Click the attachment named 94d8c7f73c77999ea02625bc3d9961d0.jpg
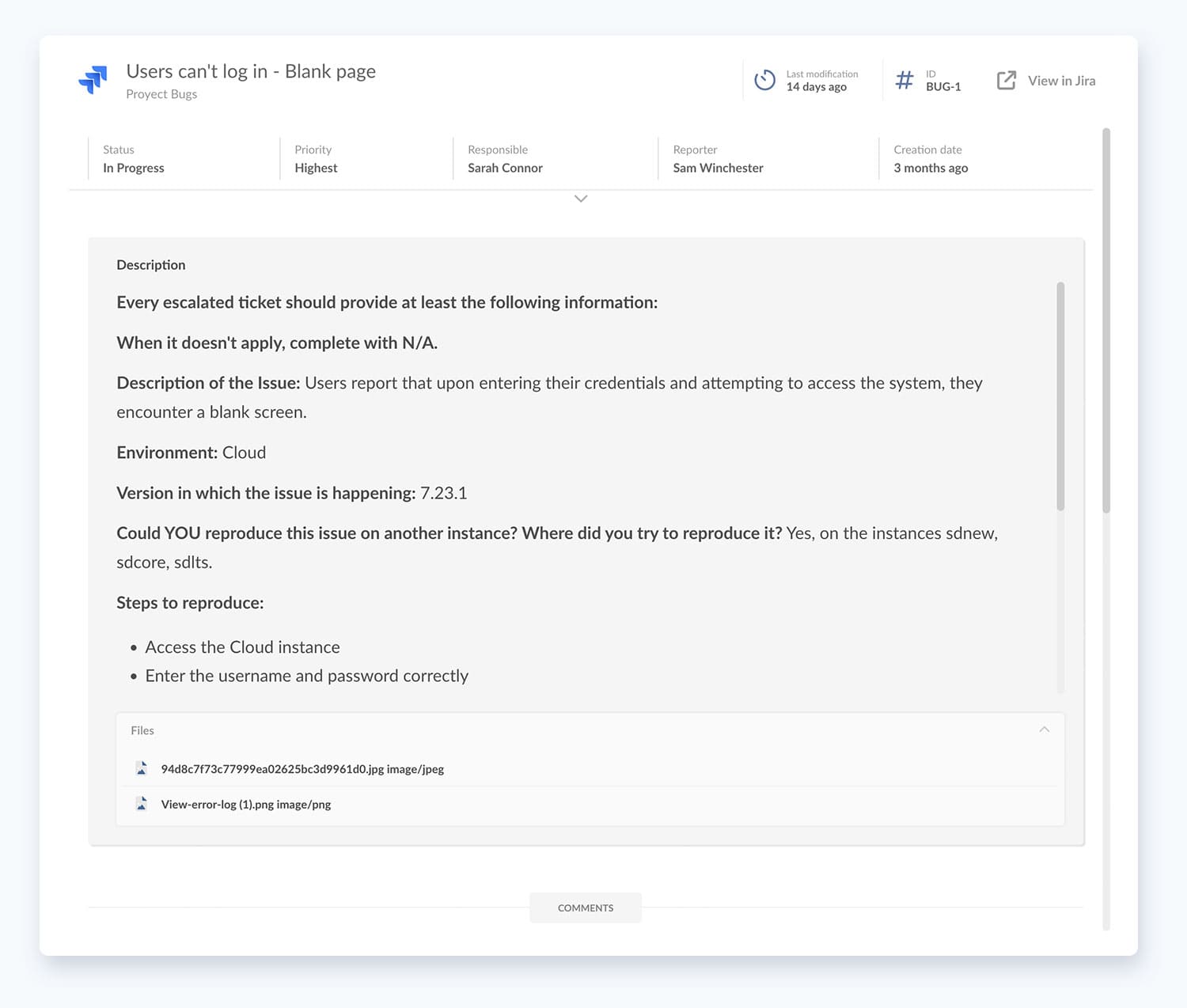 click(x=302, y=768)
